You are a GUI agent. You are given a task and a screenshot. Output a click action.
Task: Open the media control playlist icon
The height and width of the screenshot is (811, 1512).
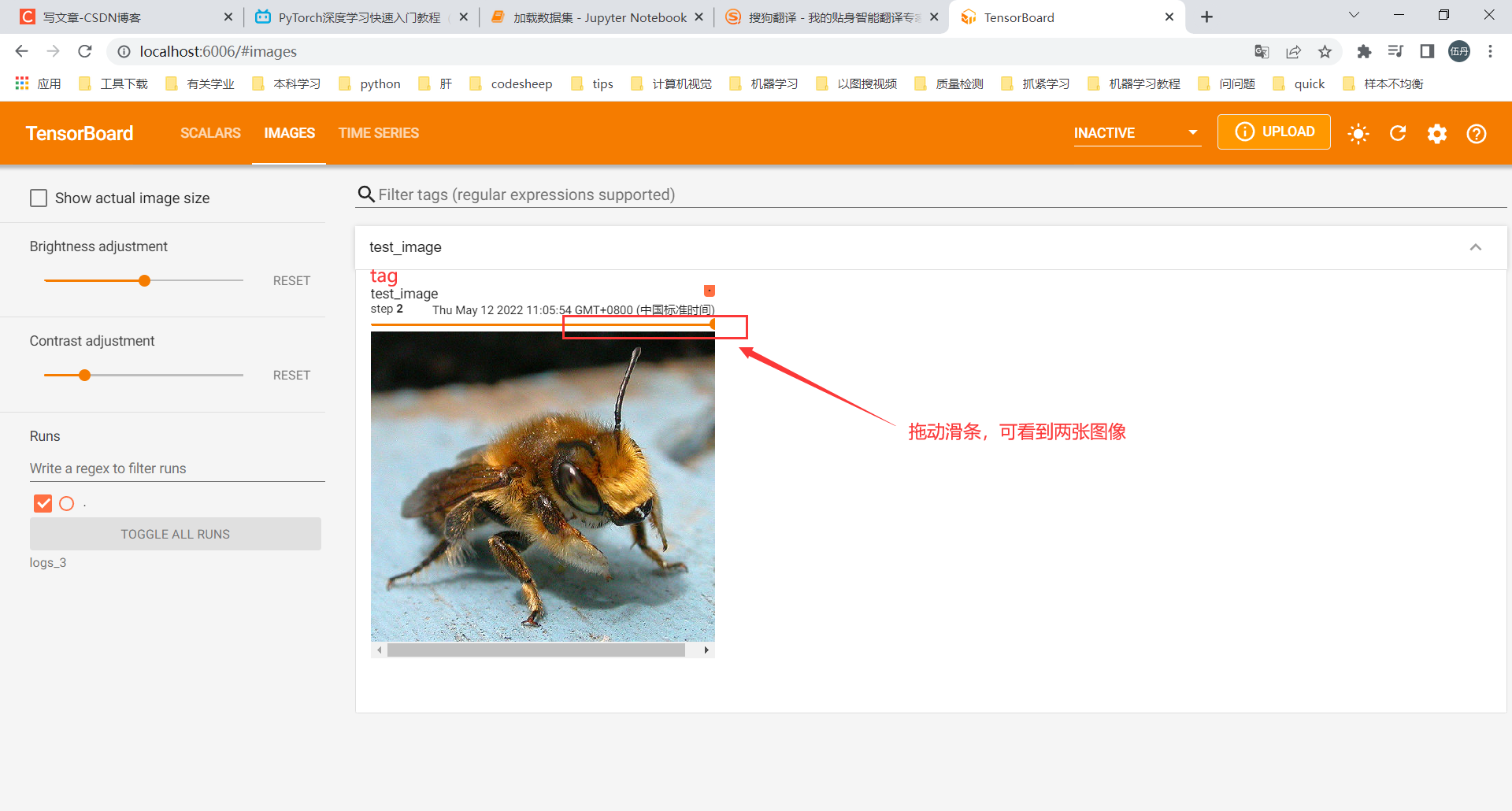click(1395, 51)
